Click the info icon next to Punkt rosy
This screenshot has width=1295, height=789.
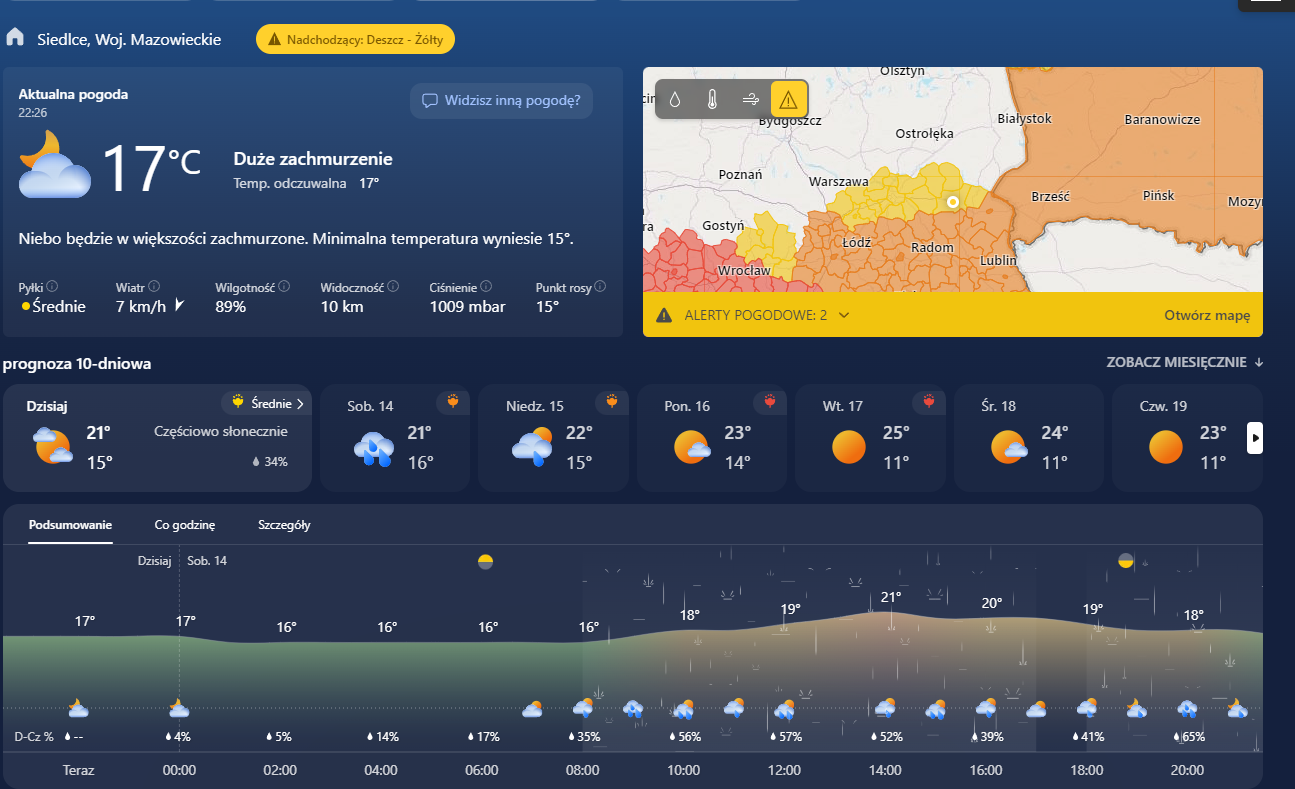tap(600, 287)
